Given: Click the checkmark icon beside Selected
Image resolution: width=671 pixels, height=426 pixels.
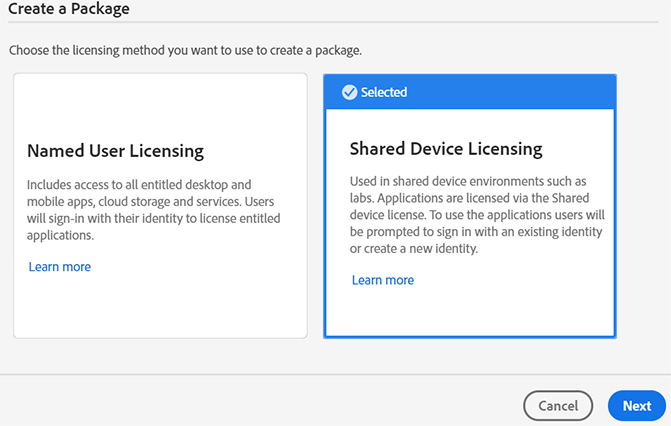Looking at the screenshot, I should coord(349,92).
